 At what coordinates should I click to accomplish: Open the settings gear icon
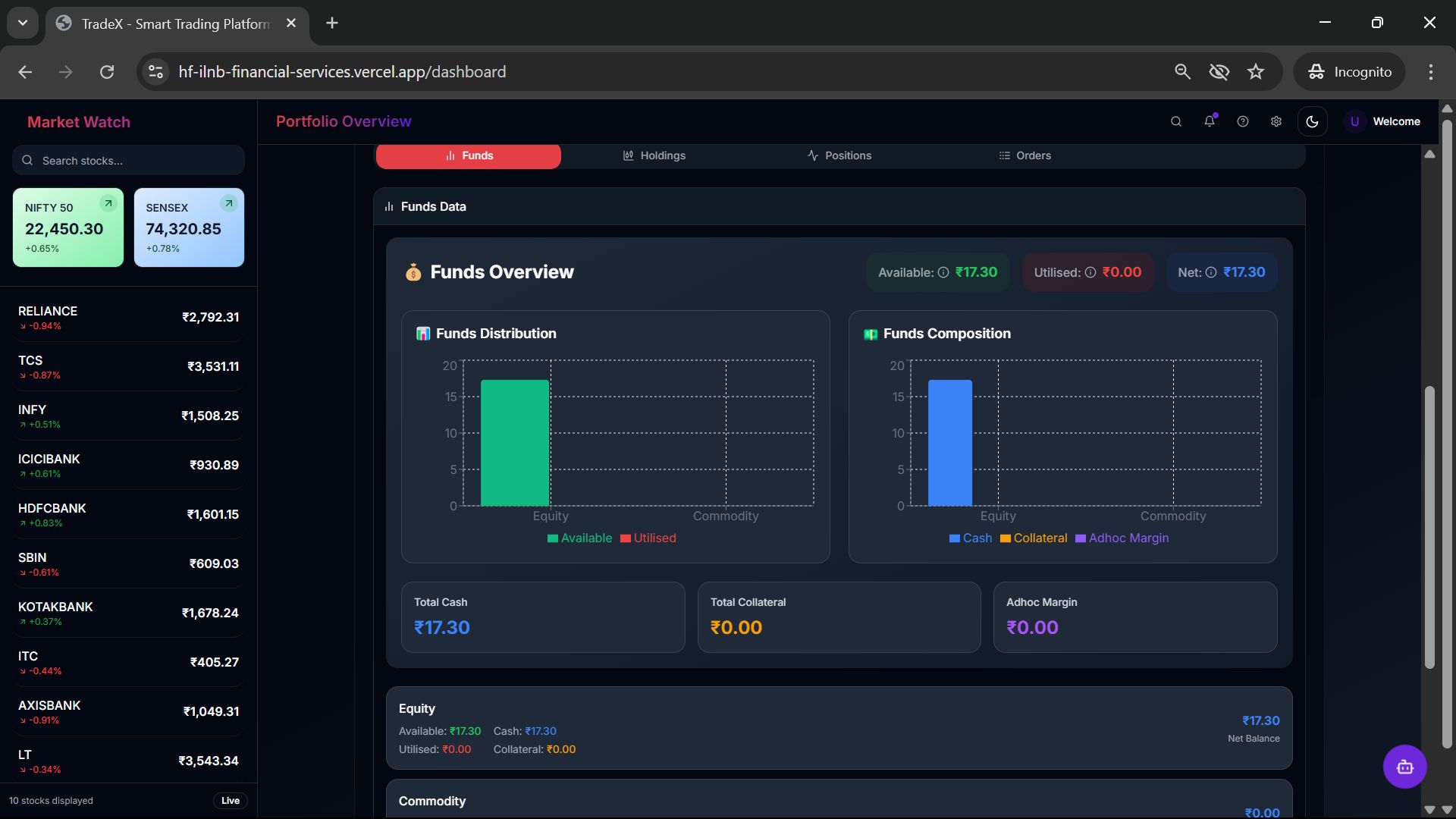pos(1276,121)
